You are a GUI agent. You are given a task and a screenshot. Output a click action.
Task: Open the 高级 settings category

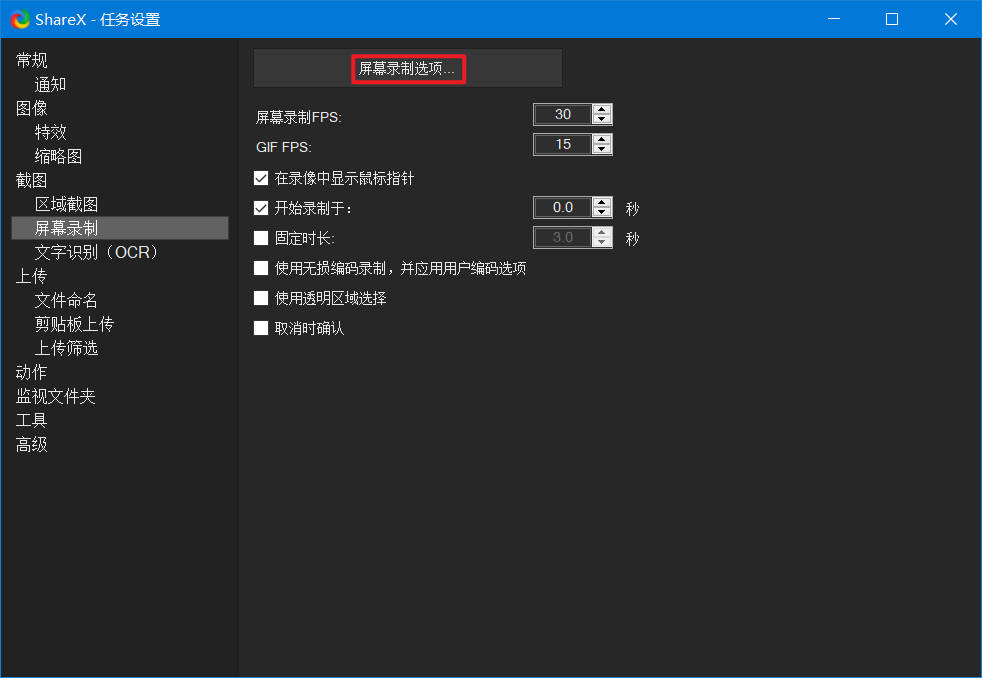click(x=31, y=444)
